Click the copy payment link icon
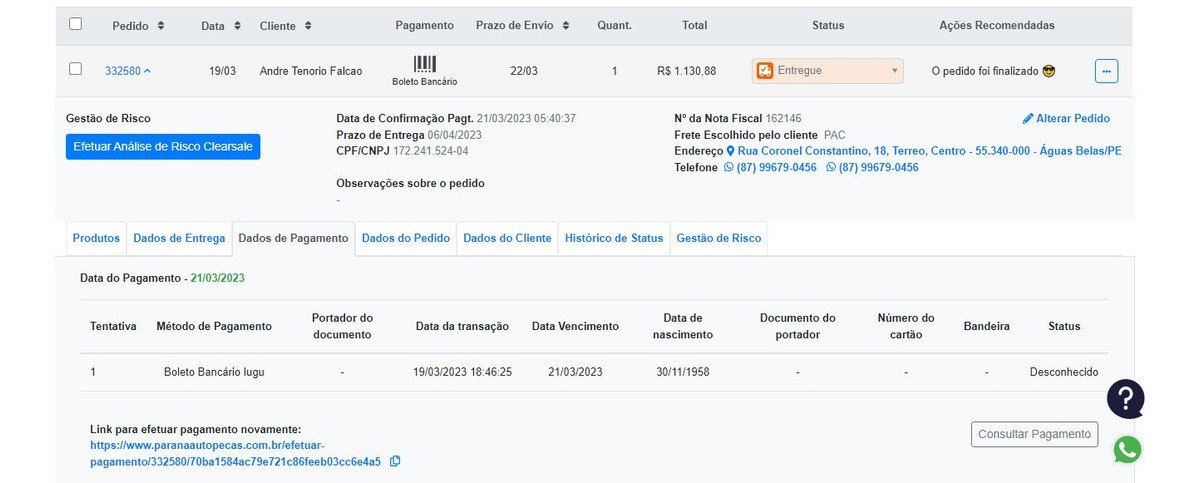 point(395,461)
